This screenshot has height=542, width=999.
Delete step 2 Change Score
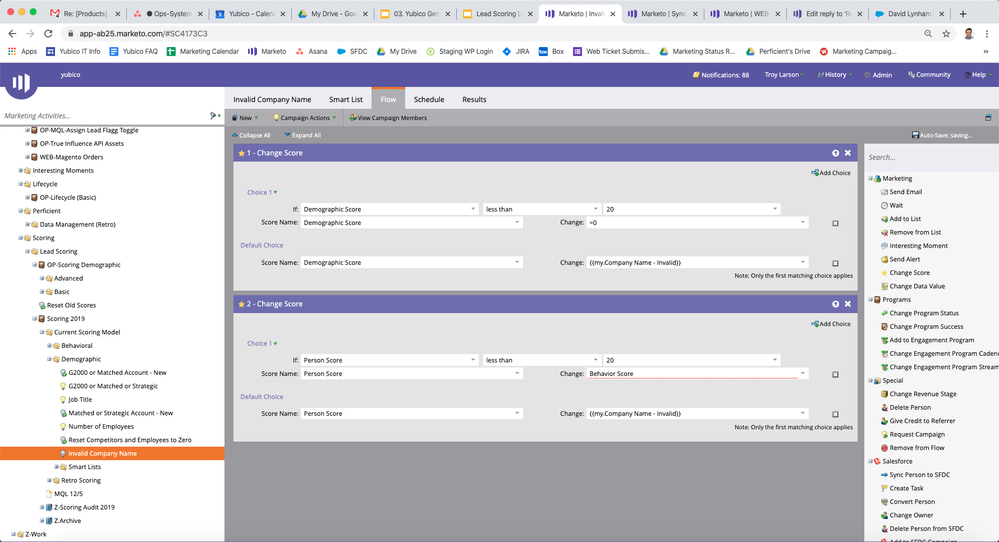click(x=847, y=304)
